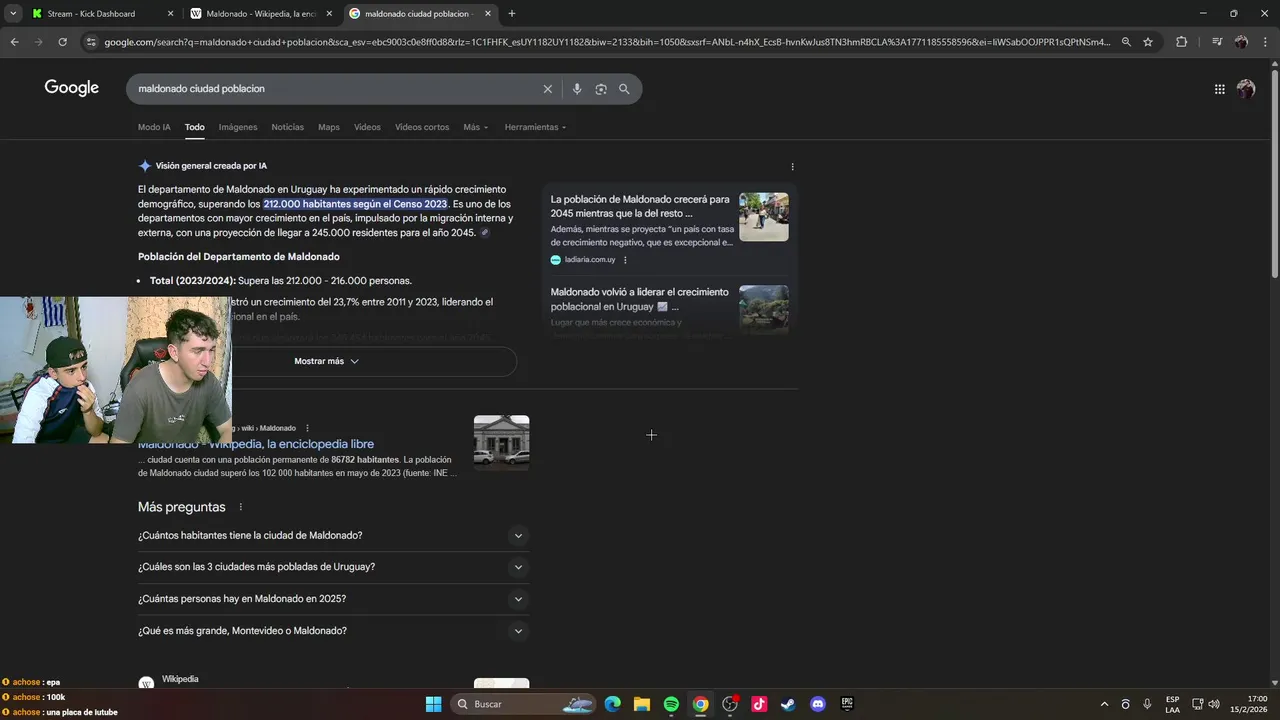The image size is (1280, 720).
Task: Click the street photo thumbnail of ladiaria article
Action: pyautogui.click(x=764, y=217)
